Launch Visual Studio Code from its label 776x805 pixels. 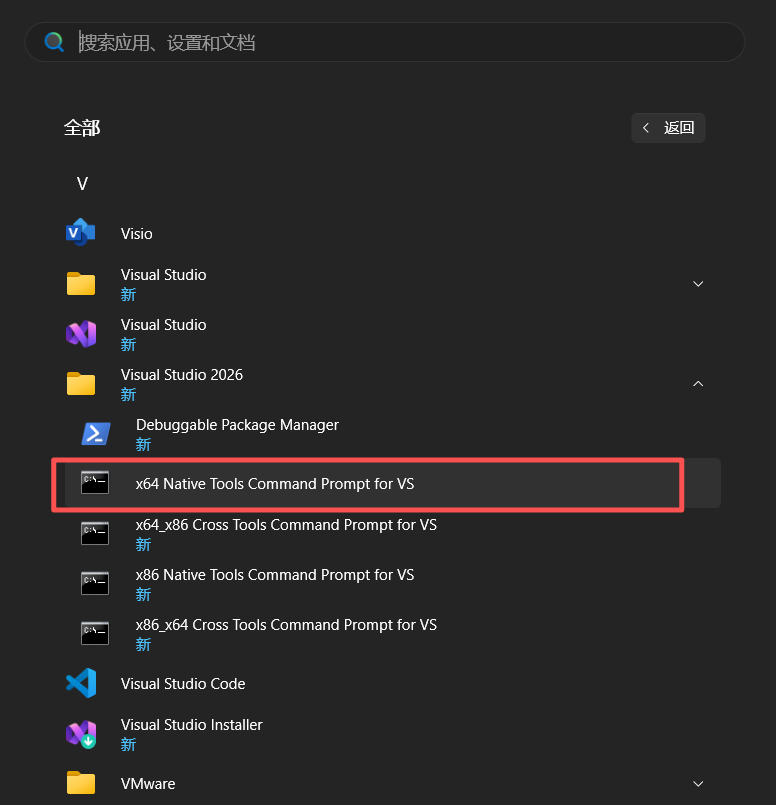183,684
